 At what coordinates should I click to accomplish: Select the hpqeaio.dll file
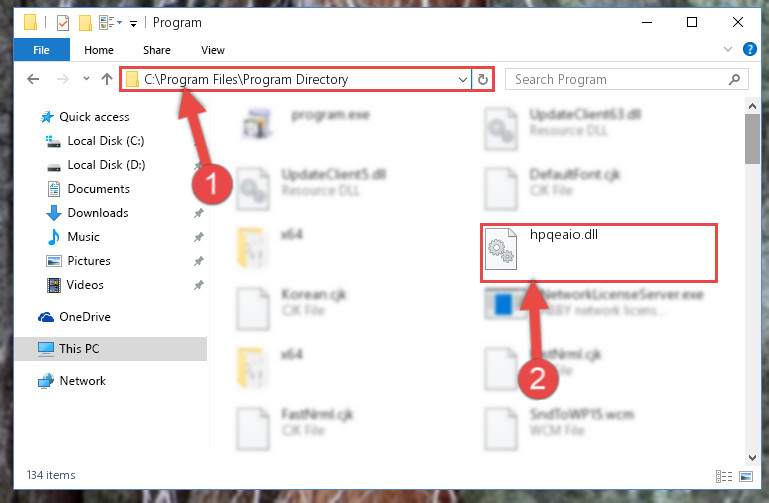click(598, 252)
